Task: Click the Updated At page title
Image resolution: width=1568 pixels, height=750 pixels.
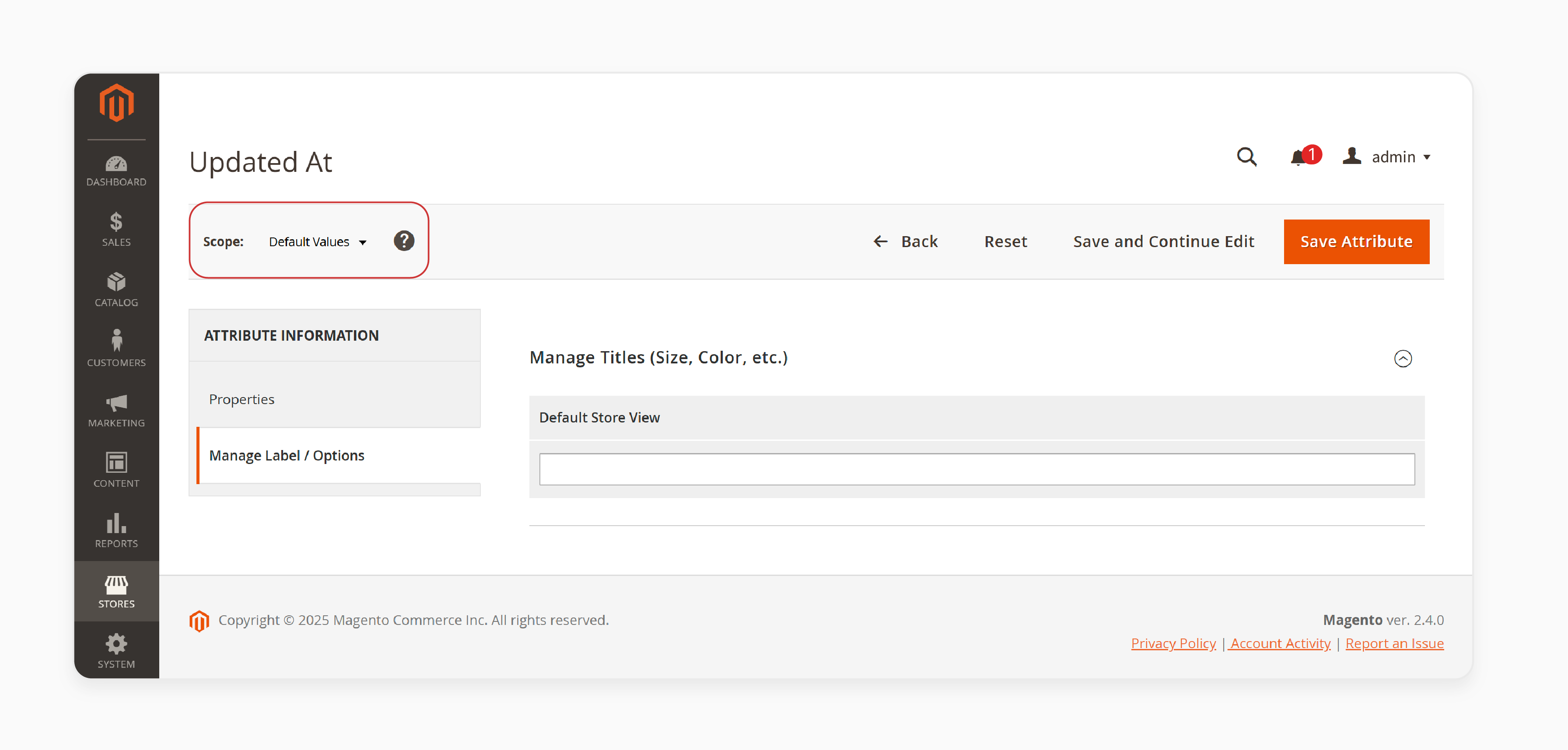Action: pyautogui.click(x=260, y=162)
